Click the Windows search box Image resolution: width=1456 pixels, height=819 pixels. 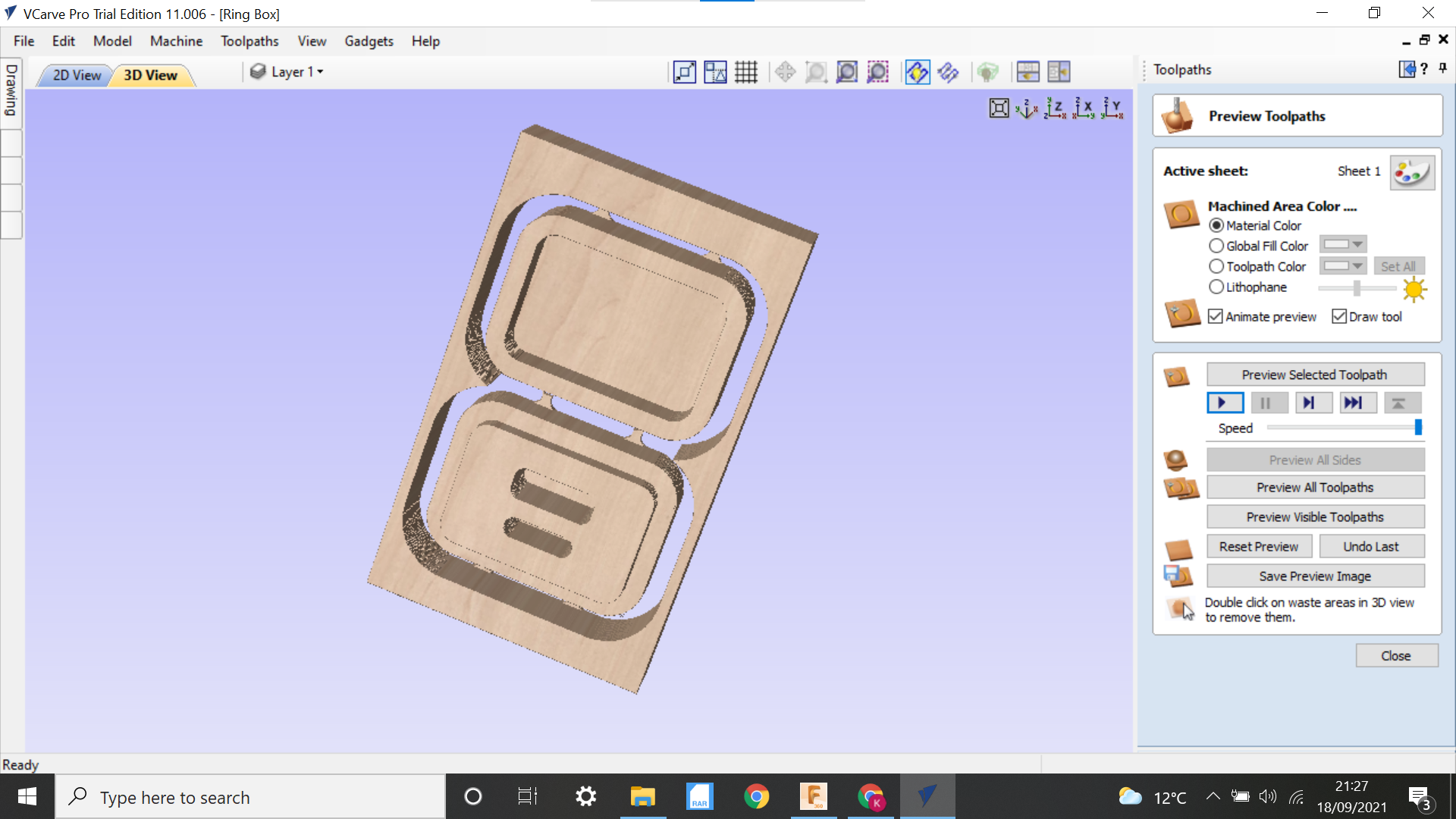click(250, 797)
